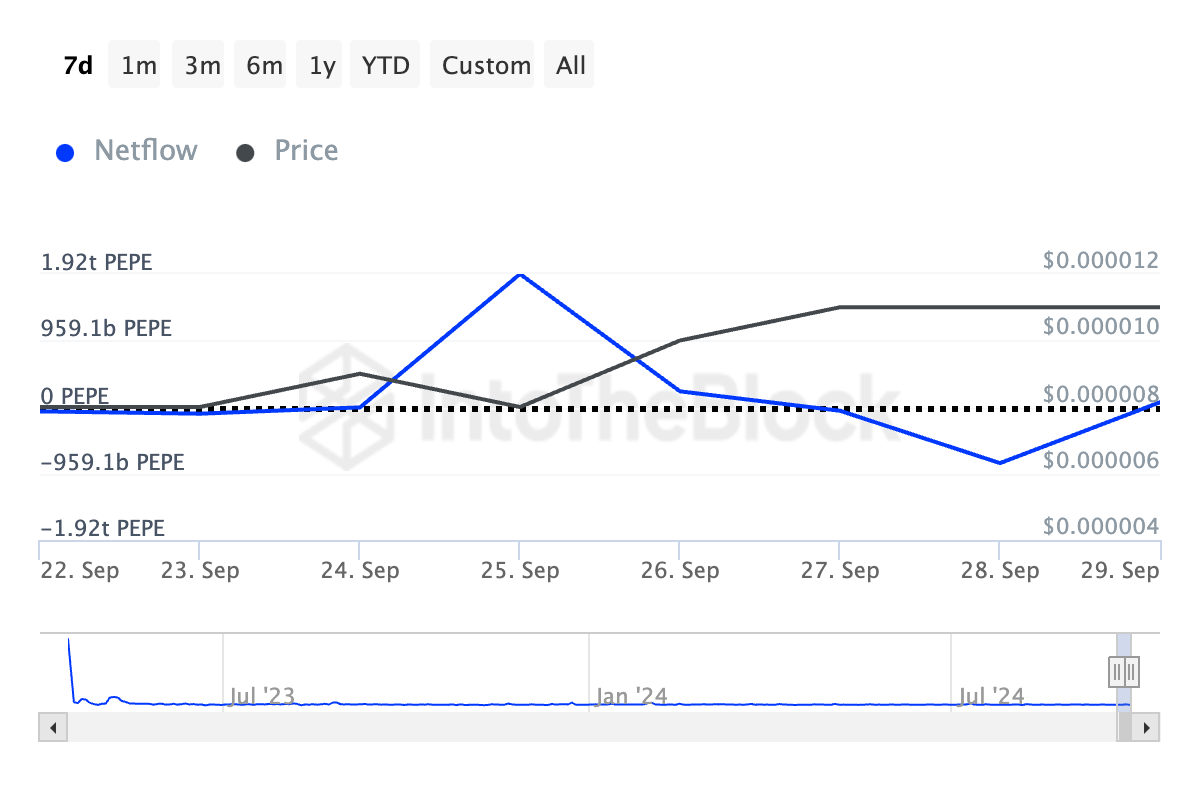The width and height of the screenshot is (1200, 800).
Task: Click the Netflow legend label
Action: (146, 151)
